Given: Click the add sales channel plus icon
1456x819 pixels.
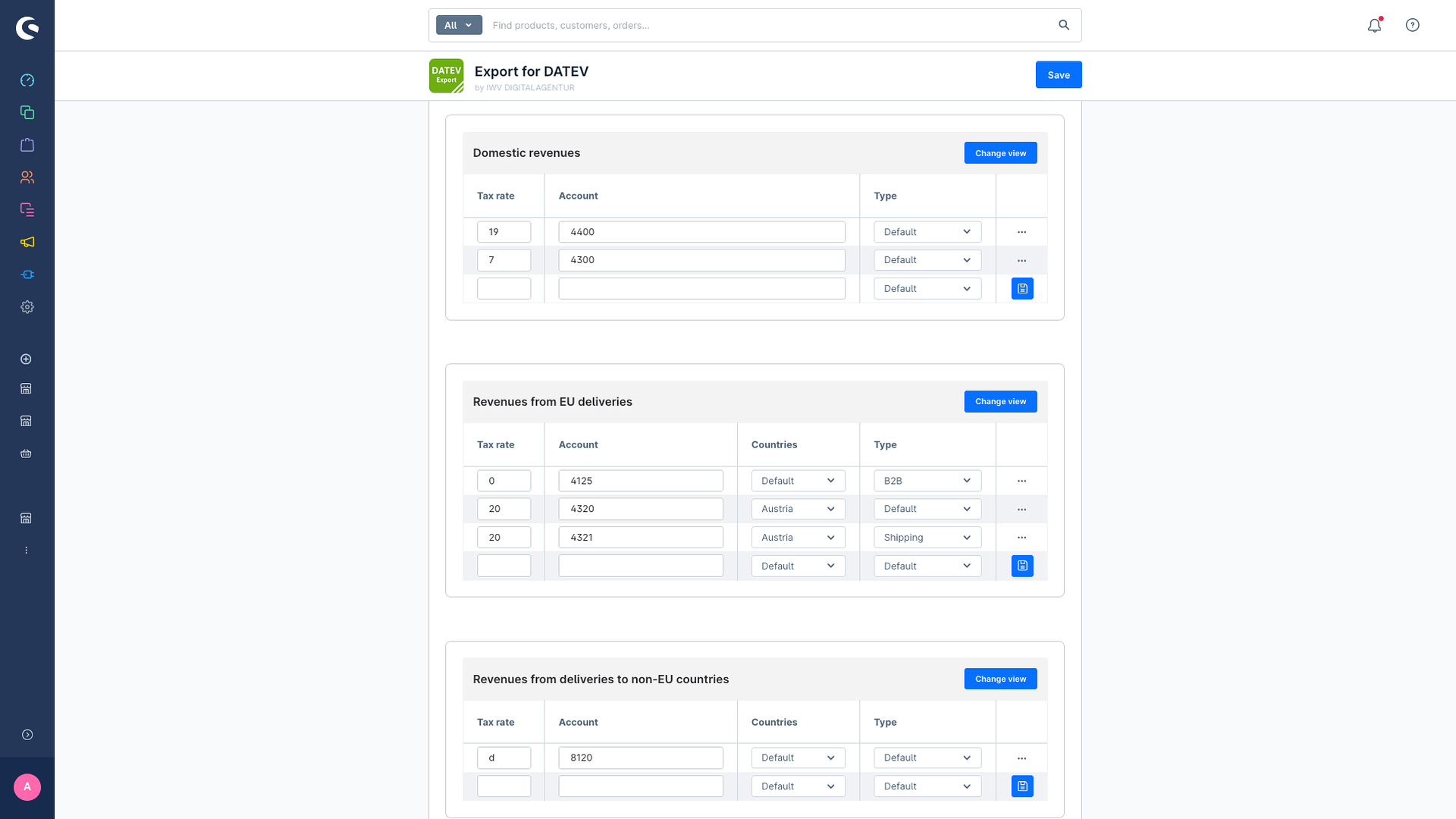Looking at the screenshot, I should tap(26, 359).
